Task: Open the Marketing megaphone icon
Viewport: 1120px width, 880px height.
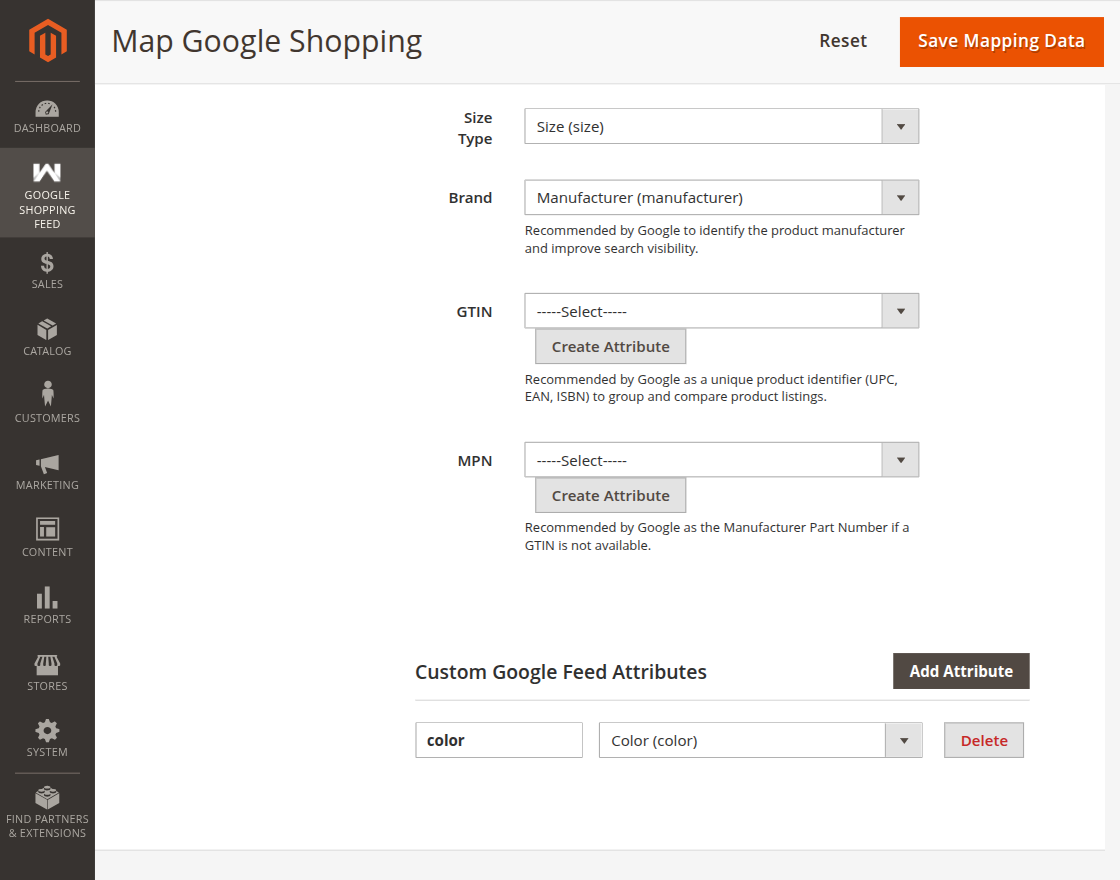Action: pos(47,464)
